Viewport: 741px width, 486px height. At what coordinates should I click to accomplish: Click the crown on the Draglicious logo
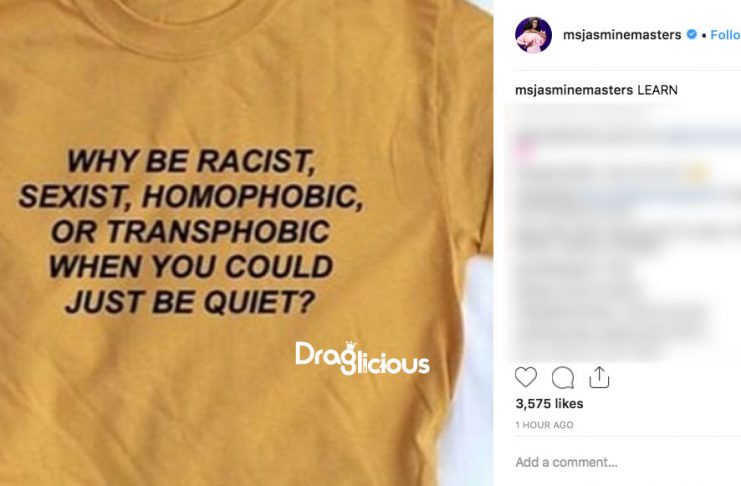click(x=350, y=346)
